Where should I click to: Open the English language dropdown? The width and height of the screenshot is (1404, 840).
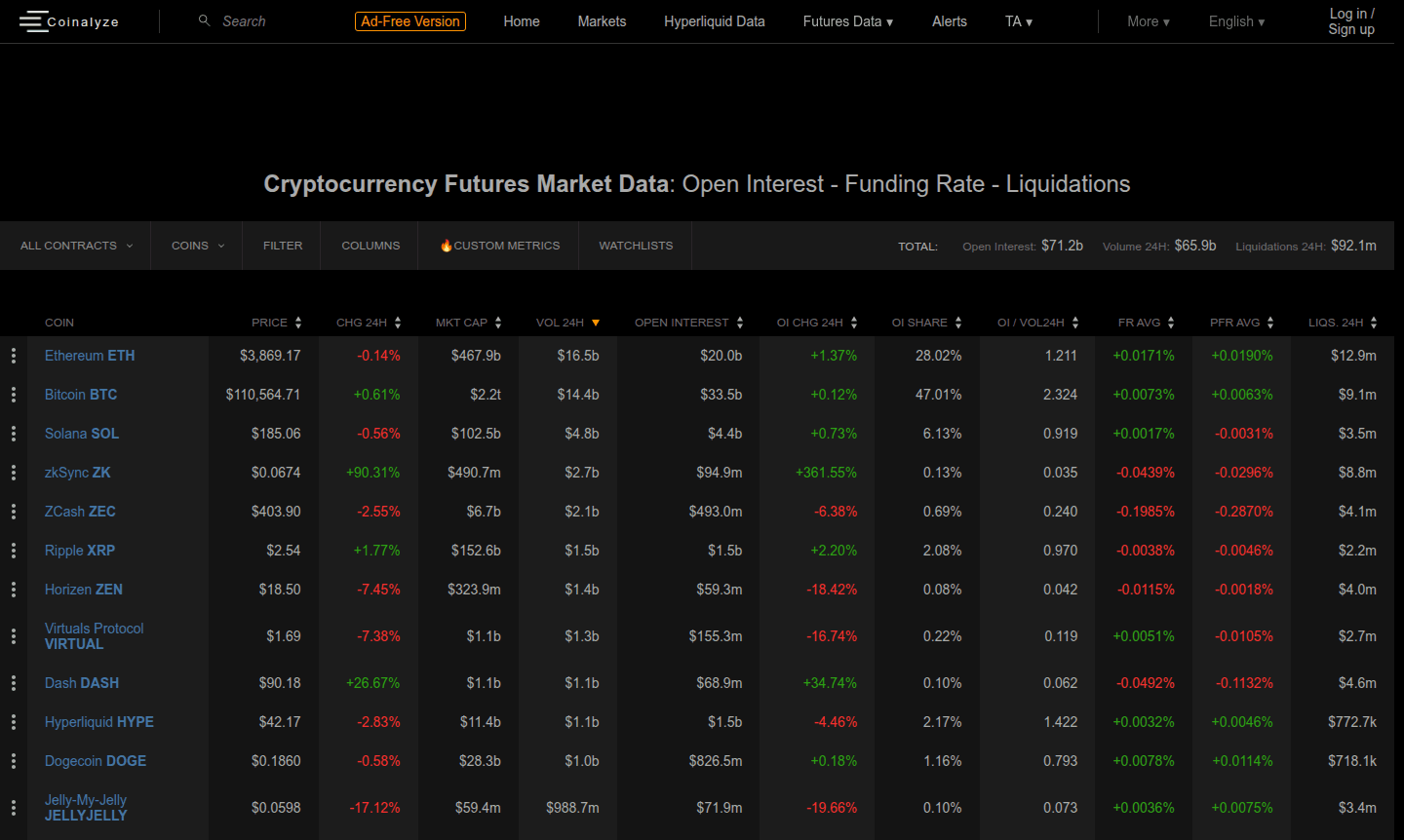1236,20
